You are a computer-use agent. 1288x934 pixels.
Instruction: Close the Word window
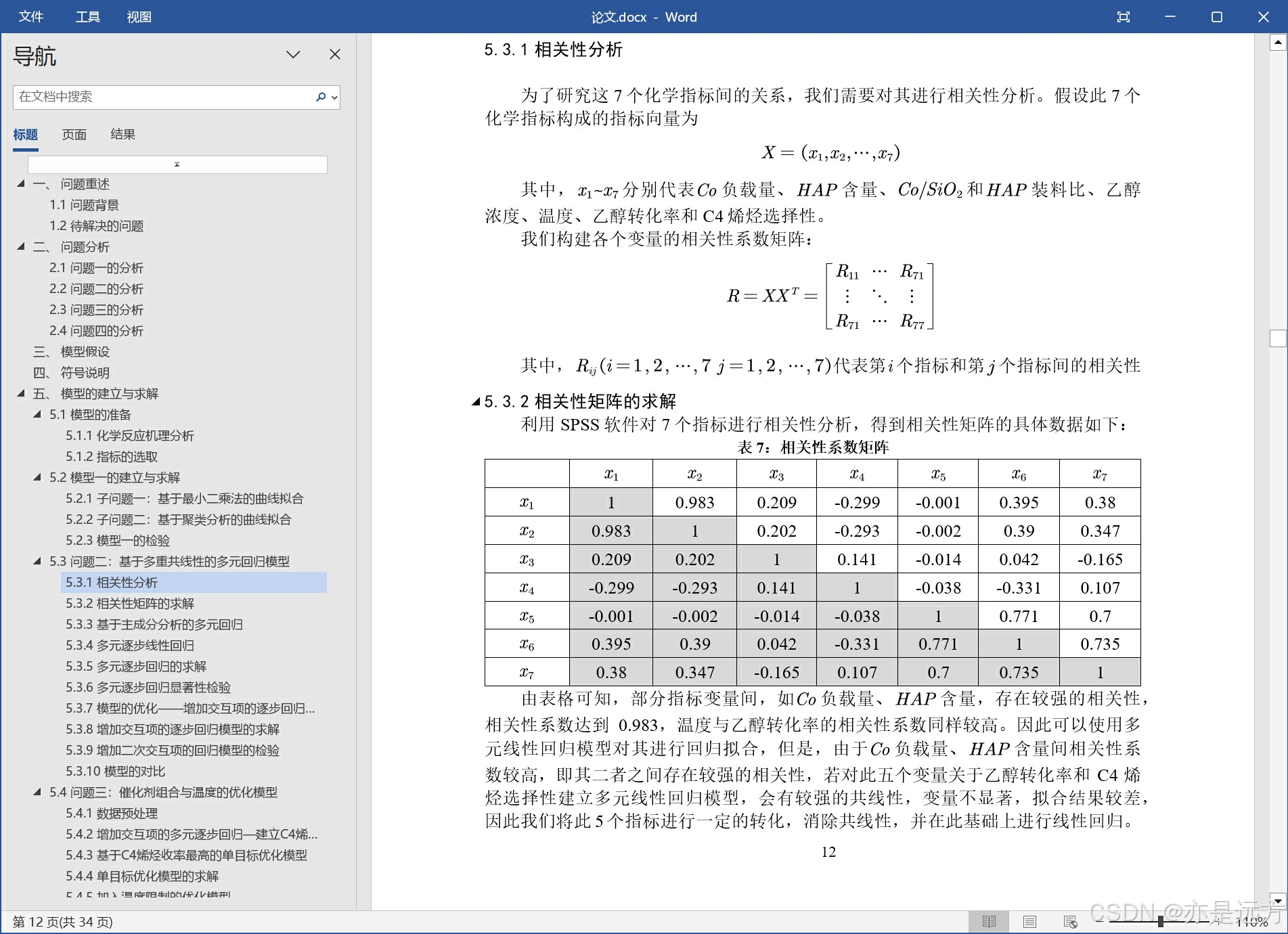1263,17
